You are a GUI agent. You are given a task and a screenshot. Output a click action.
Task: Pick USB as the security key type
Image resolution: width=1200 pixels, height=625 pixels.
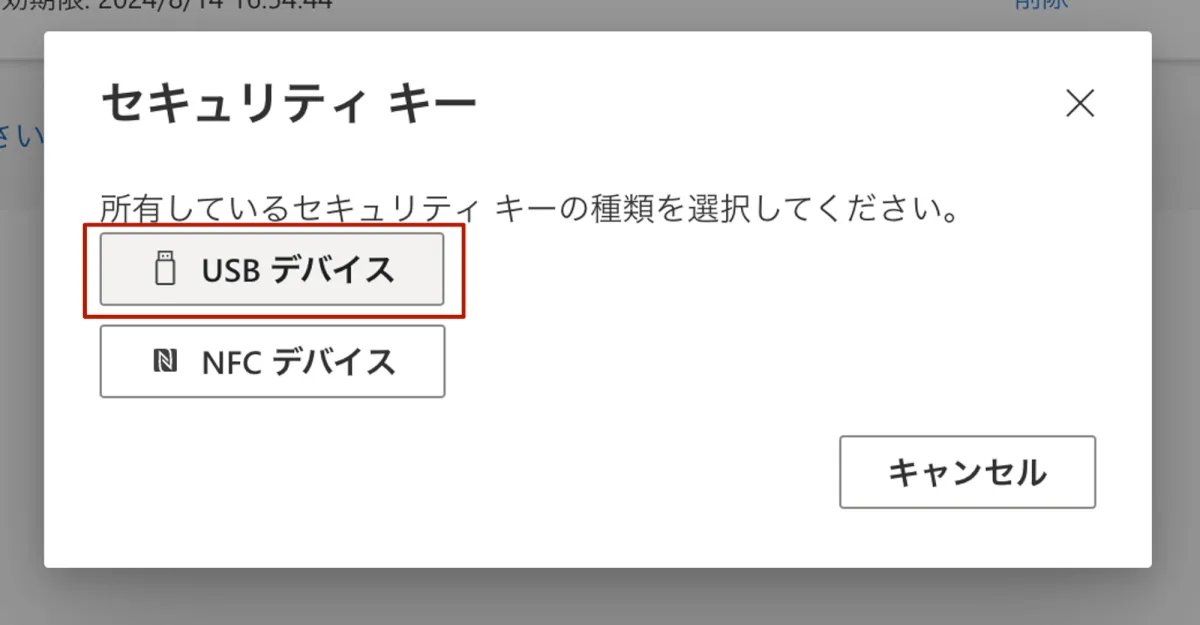click(x=272, y=270)
